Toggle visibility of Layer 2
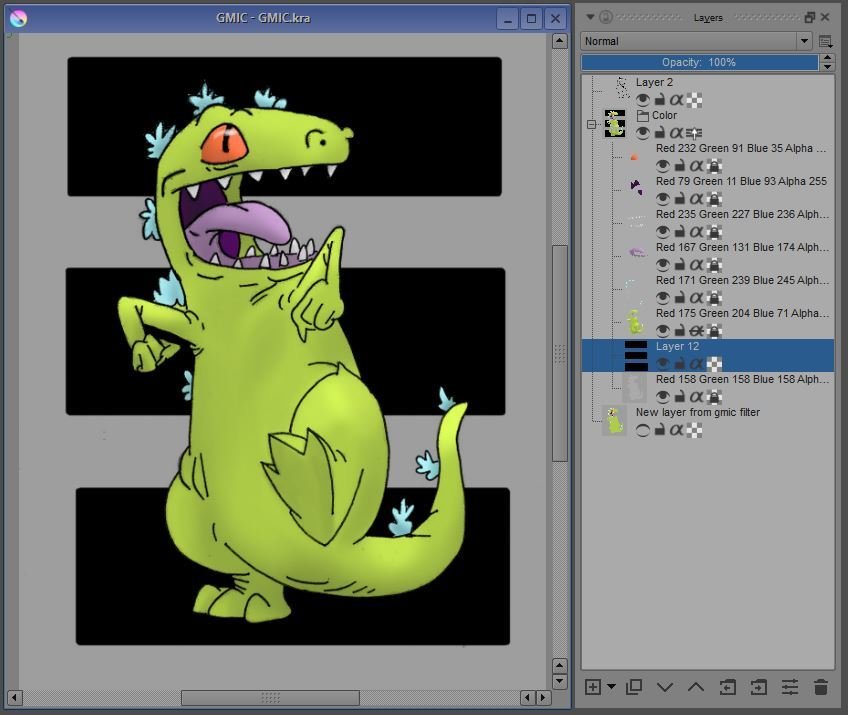848x715 pixels. point(642,100)
